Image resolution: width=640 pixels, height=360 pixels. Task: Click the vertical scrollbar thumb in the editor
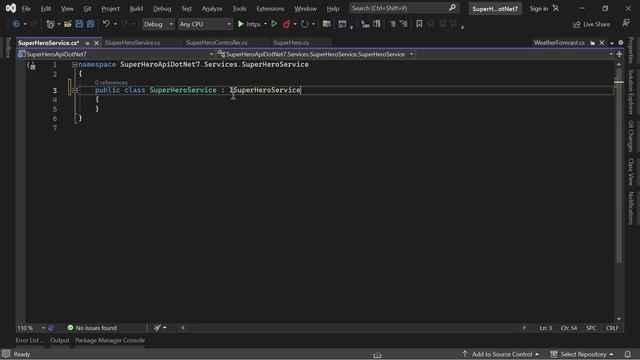pos(619,165)
